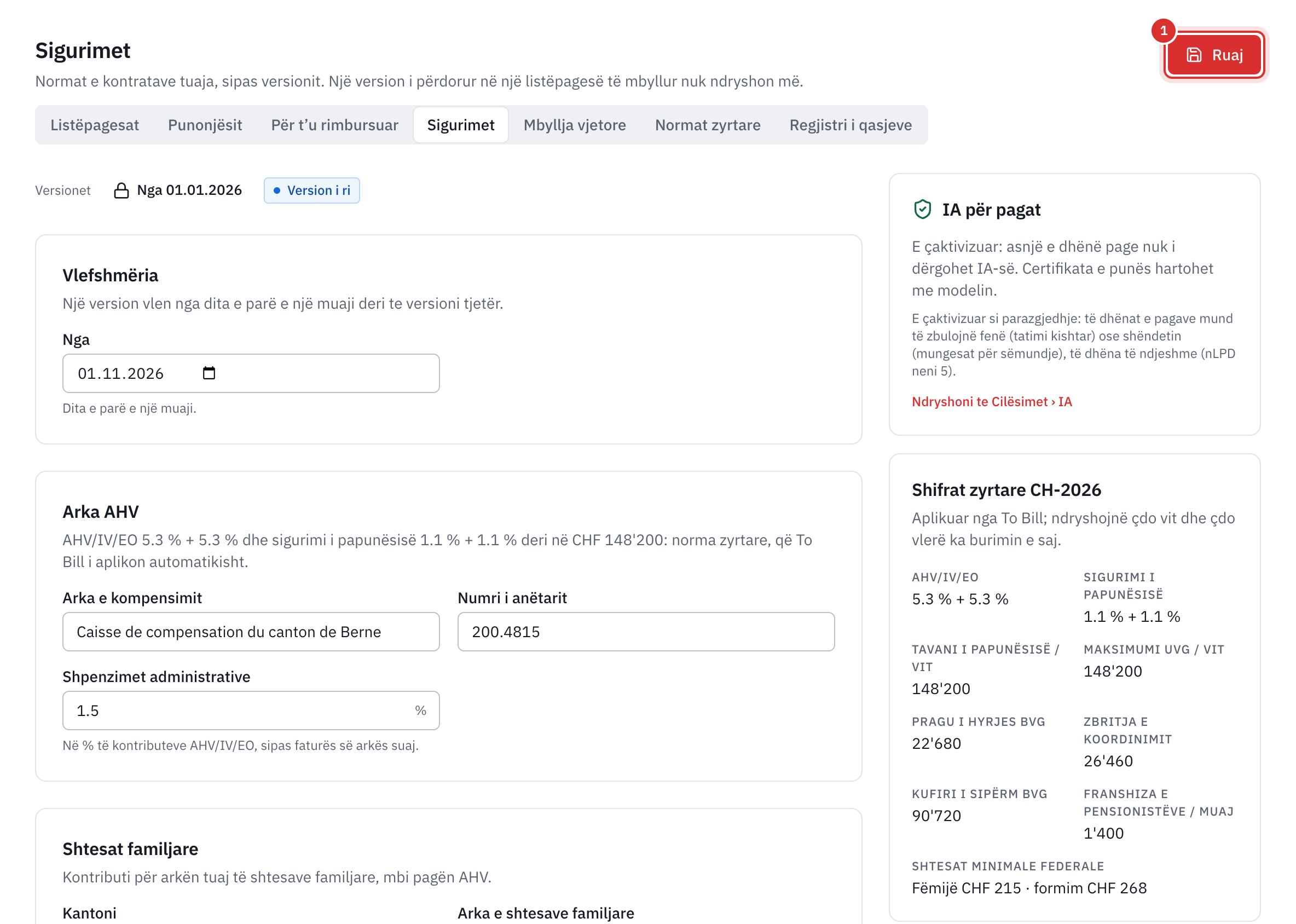Follow the Ndryshoni te Cilësimet › IA link
Viewport: 1296px width, 924px height.
click(x=991, y=402)
